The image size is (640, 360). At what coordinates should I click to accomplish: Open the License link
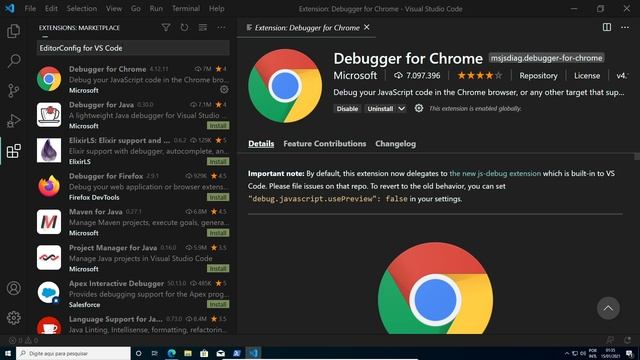(x=587, y=76)
